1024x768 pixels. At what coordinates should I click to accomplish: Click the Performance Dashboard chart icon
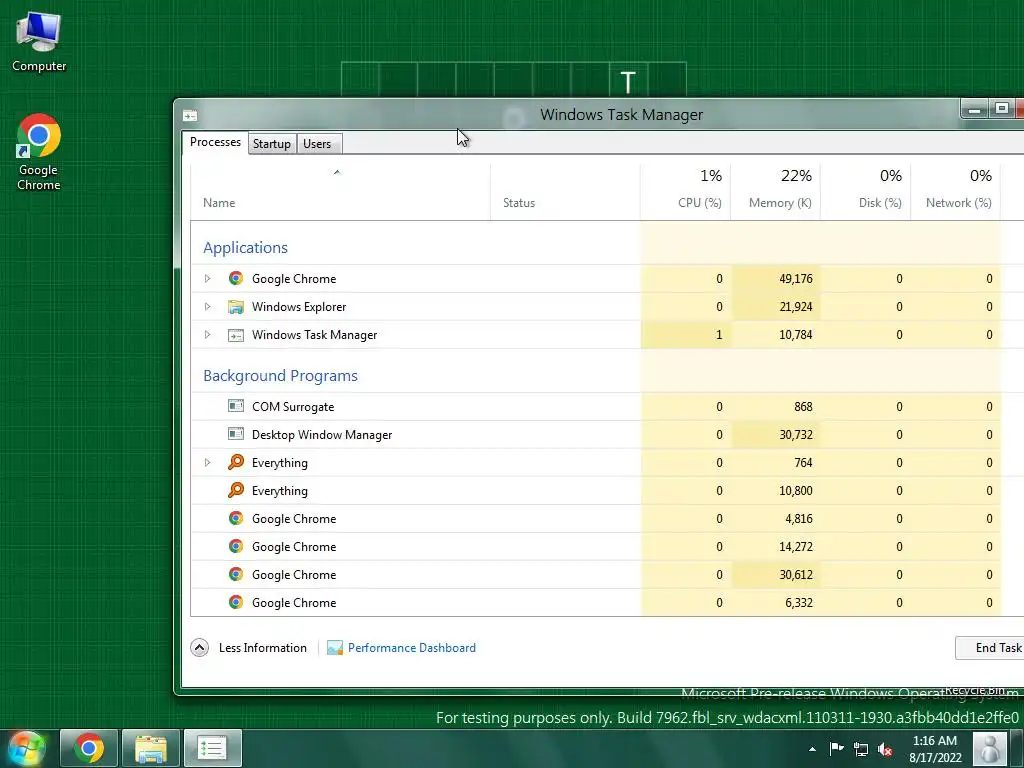coord(335,648)
